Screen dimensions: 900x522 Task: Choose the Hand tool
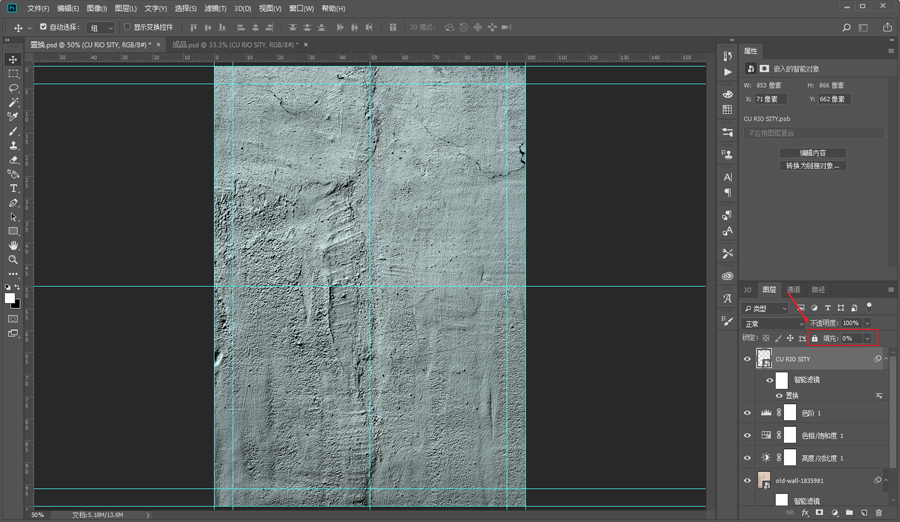pos(13,245)
